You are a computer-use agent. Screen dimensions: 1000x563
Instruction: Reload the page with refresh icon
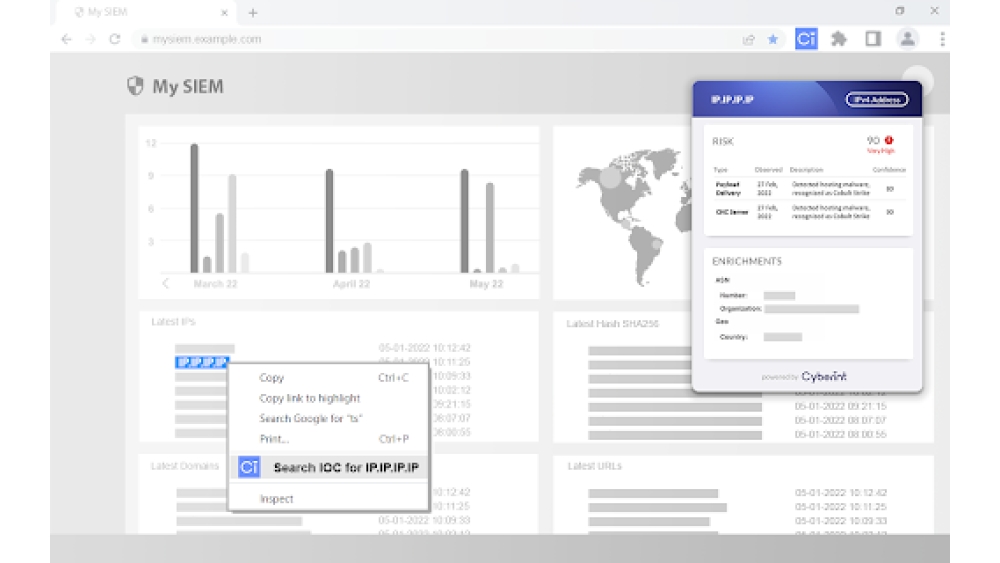click(x=115, y=39)
